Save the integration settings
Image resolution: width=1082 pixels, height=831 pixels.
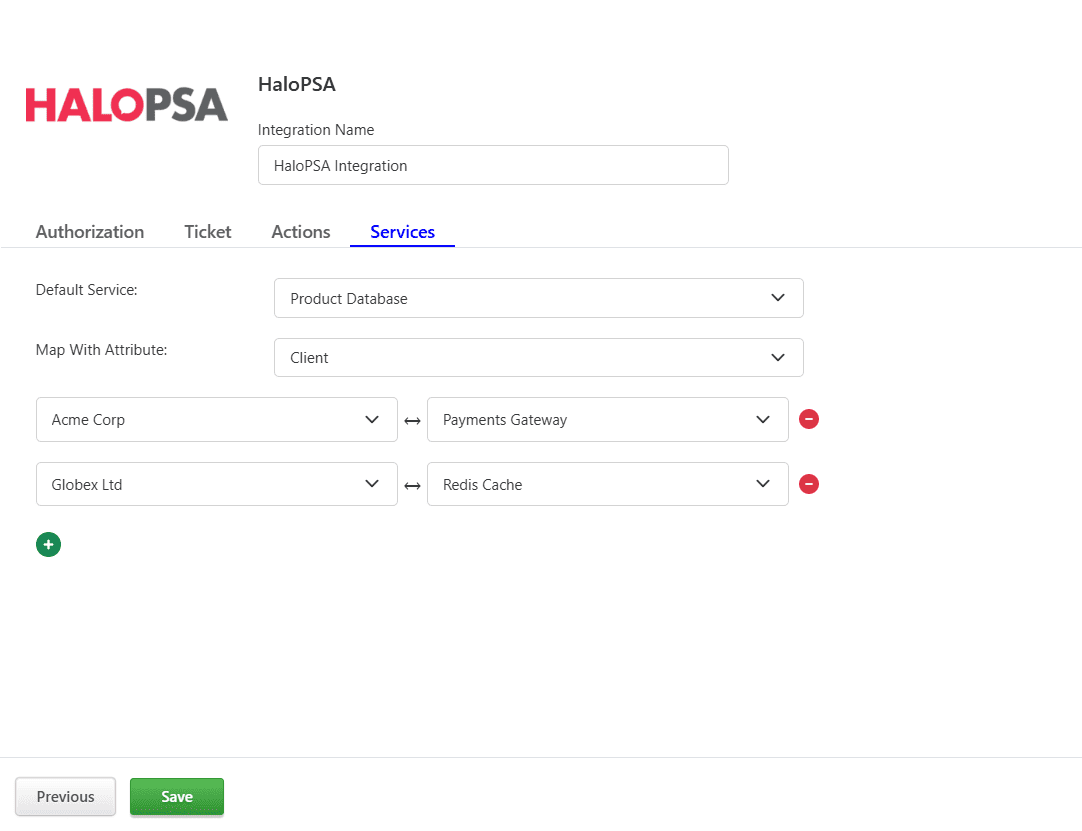tap(177, 796)
